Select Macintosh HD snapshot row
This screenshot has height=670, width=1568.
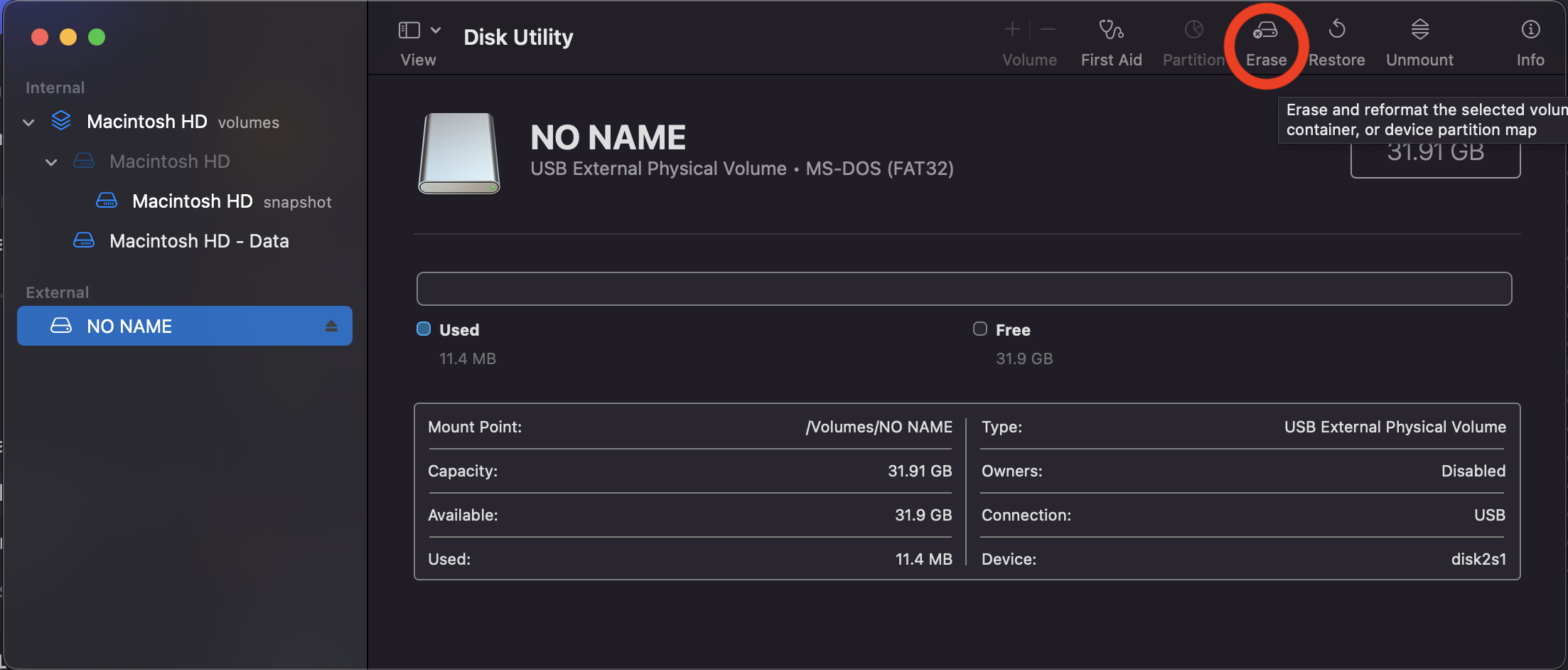[x=185, y=201]
